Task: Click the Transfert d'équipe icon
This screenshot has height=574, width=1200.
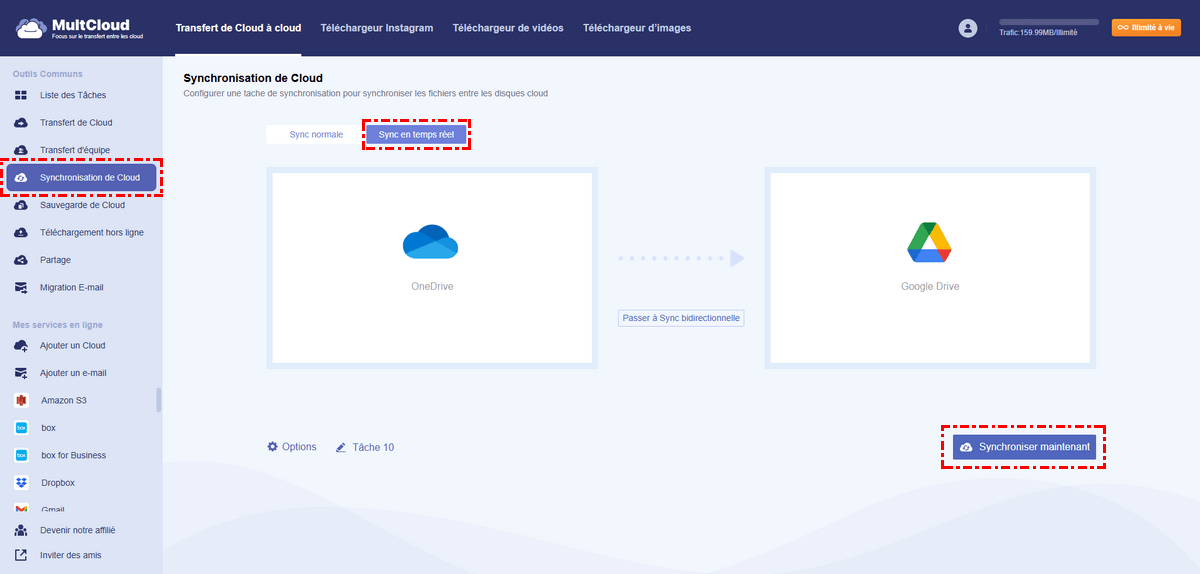Action: [21, 150]
